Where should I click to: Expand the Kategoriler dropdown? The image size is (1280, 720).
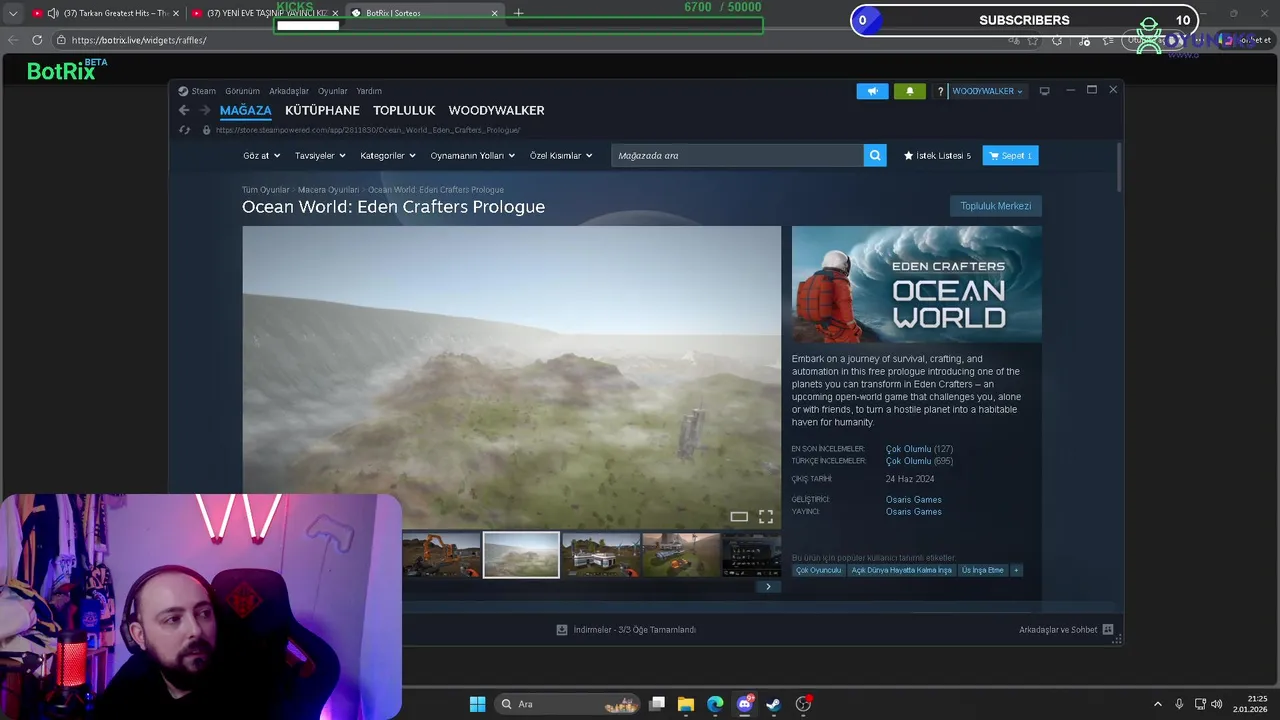click(388, 155)
